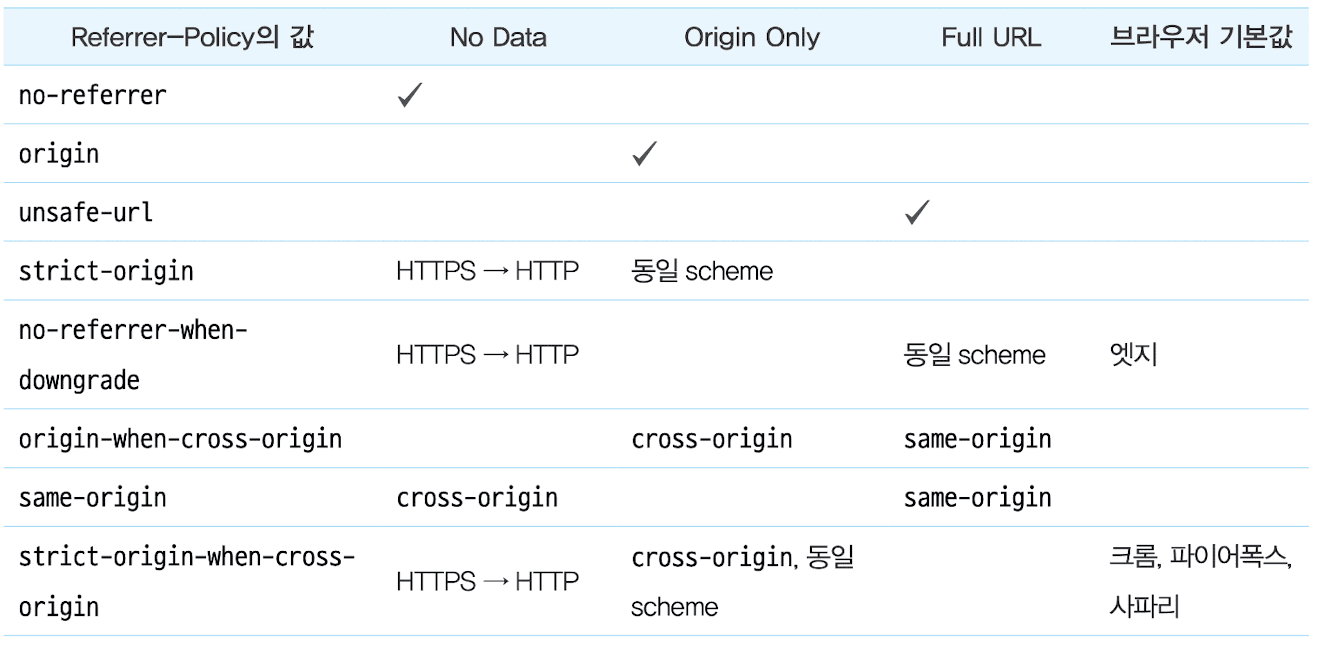
Task: Select the unsafe-url policy name
Action: click(x=85, y=213)
